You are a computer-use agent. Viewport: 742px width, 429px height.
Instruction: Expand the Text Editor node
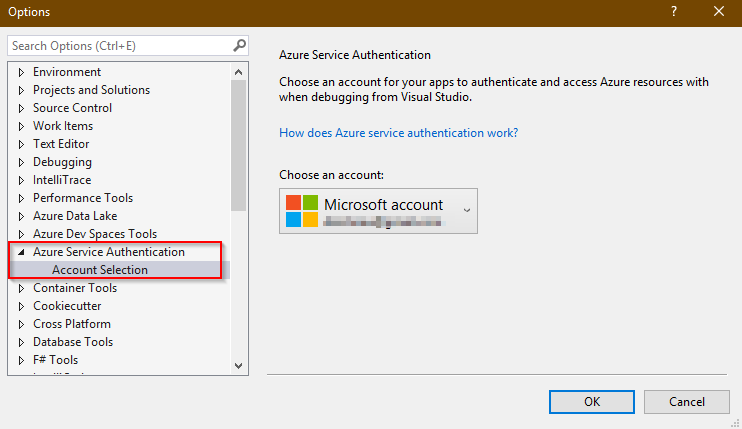pos(21,144)
